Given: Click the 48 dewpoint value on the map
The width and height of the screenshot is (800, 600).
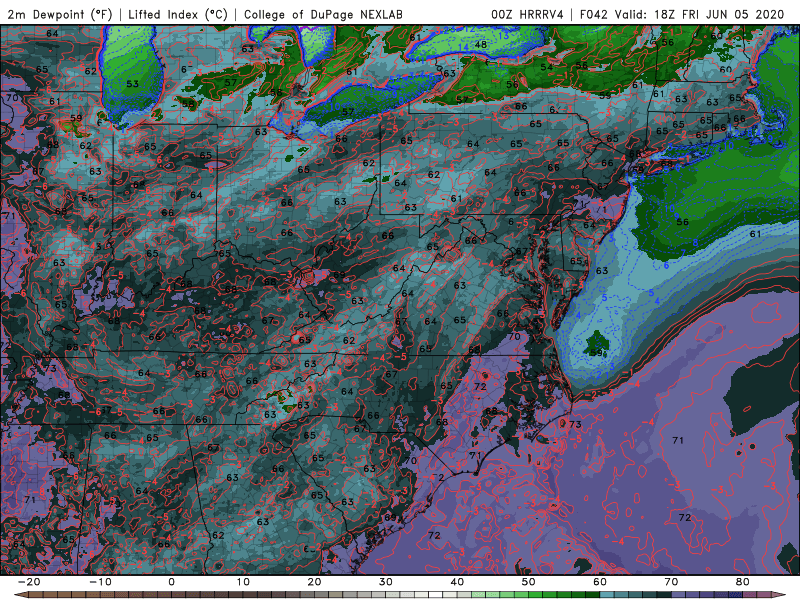Looking at the screenshot, I should [481, 45].
